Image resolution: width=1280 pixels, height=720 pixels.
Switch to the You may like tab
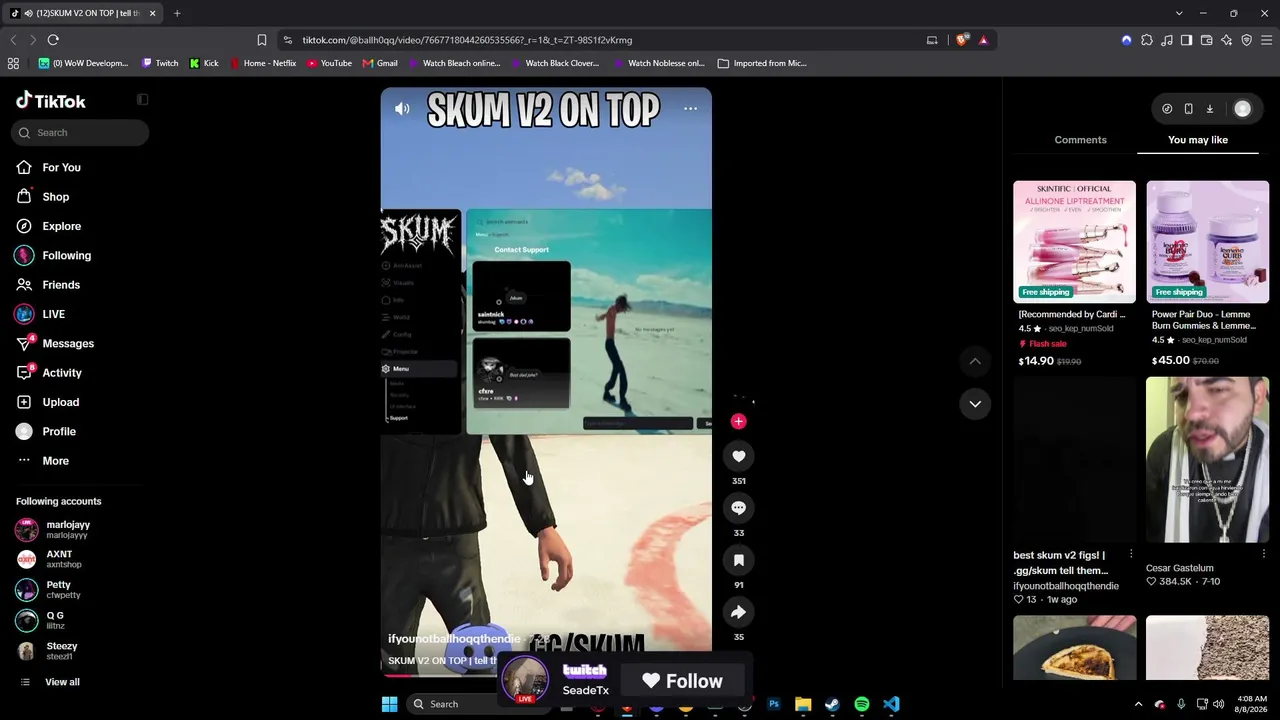(1198, 140)
